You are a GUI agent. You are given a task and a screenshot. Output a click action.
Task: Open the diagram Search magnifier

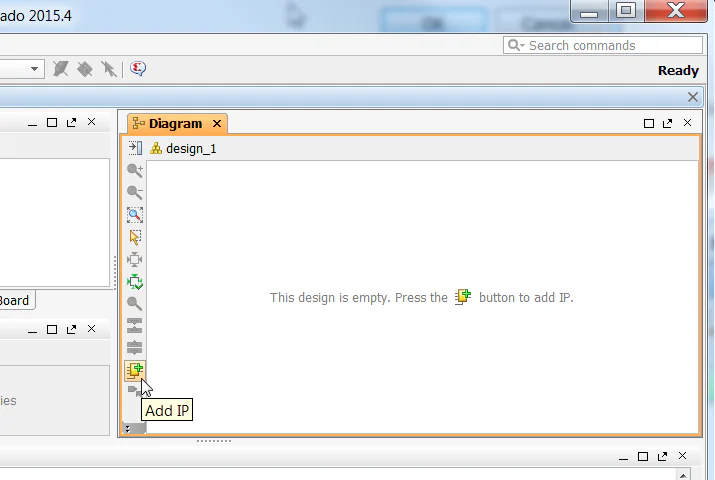point(135,304)
